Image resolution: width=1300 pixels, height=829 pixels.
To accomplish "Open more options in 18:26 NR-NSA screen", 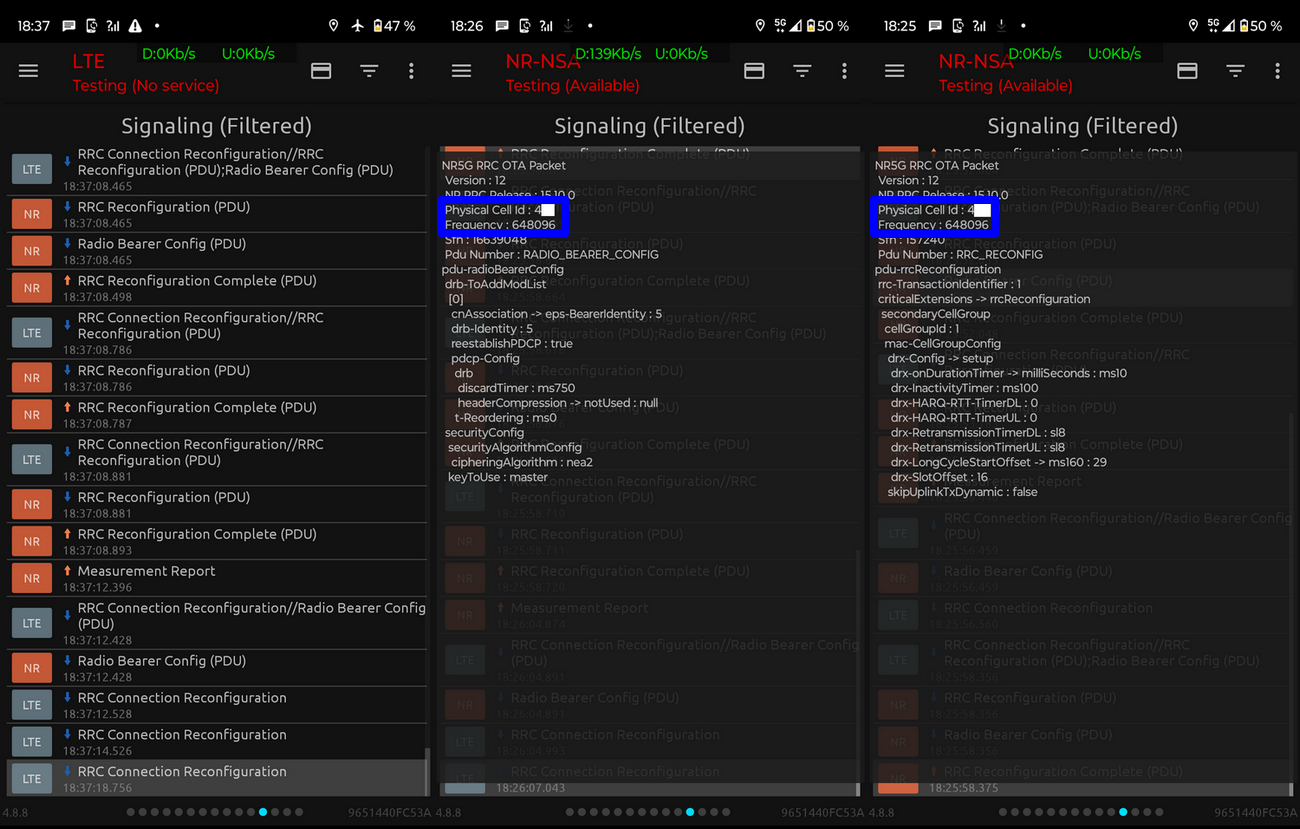I will pos(844,71).
